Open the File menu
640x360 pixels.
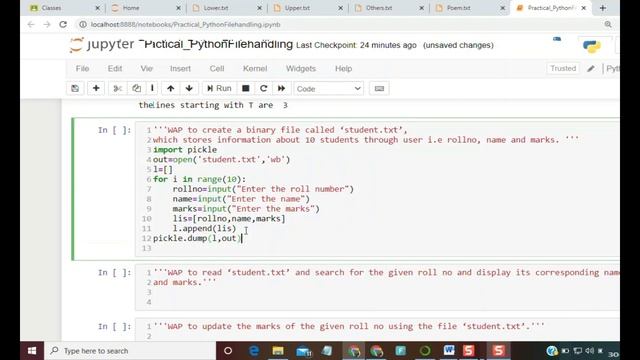[x=82, y=69]
